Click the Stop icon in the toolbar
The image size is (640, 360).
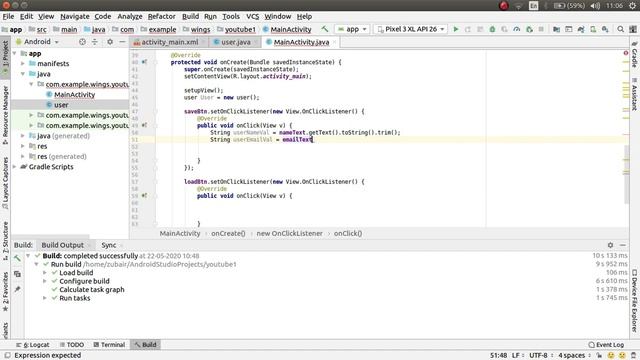point(541,29)
